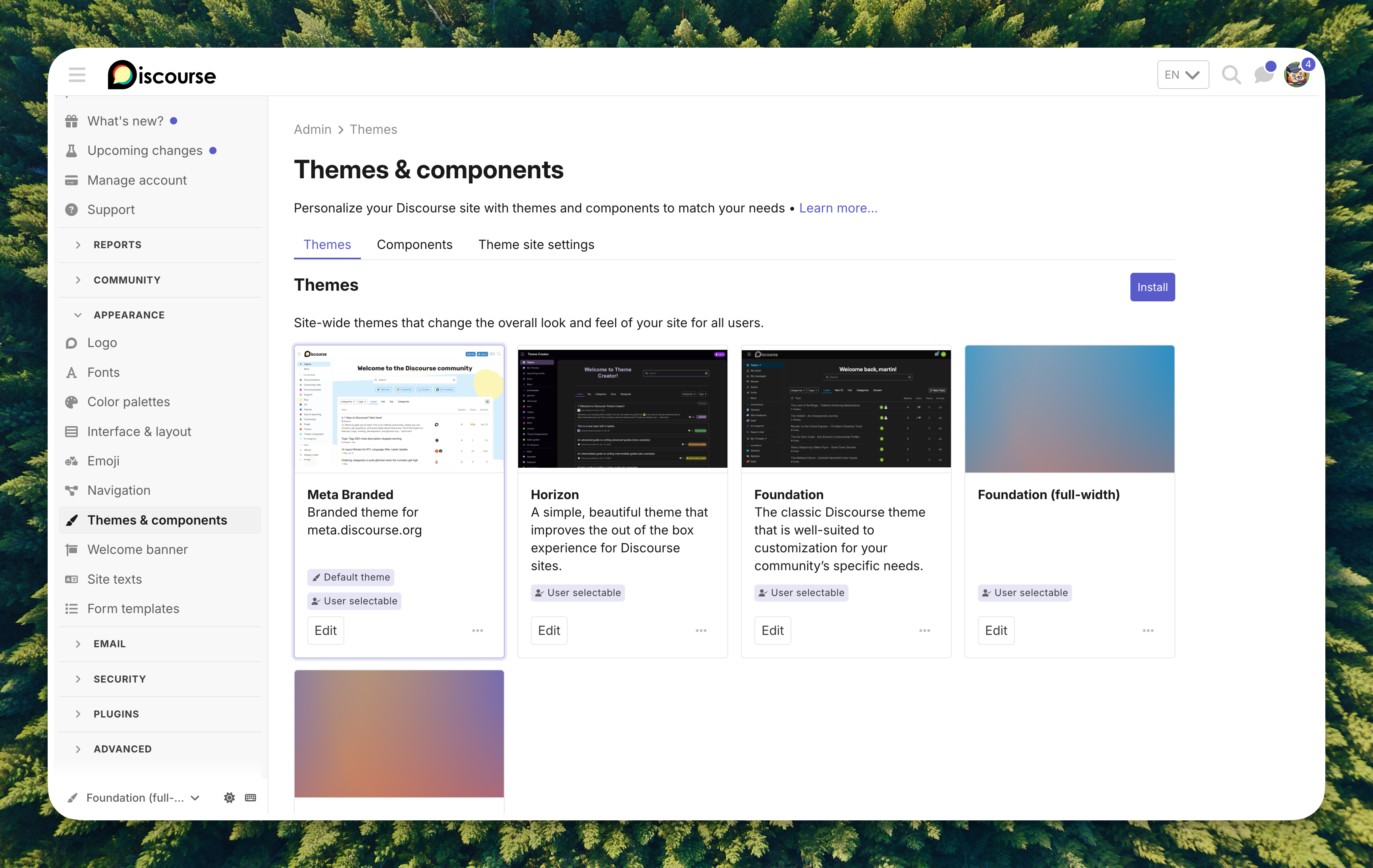
Task: Collapse the APPEARANCE sidebar section
Action: click(x=128, y=315)
